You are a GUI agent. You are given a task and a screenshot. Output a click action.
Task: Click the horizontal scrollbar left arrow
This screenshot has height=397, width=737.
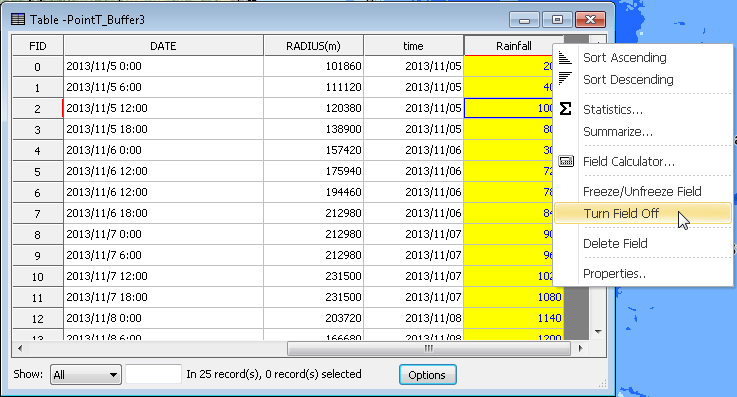tap(20, 348)
